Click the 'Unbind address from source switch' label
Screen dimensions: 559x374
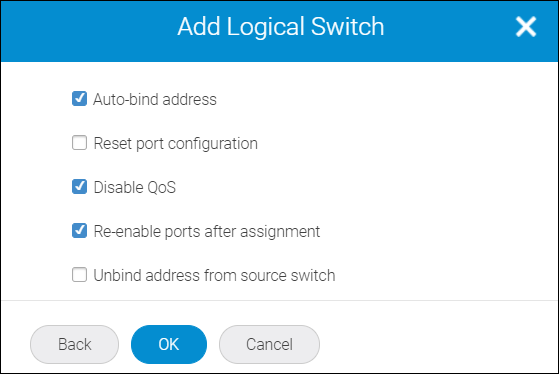click(214, 275)
